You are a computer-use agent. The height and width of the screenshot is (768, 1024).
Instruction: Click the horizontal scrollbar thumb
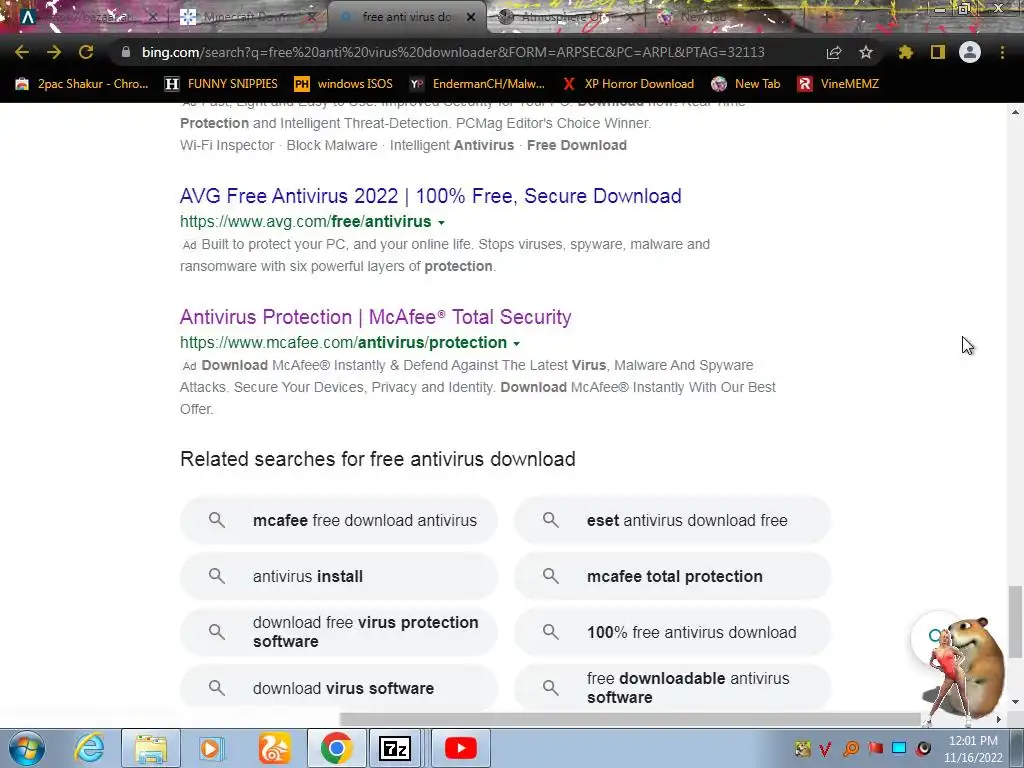pos(630,719)
